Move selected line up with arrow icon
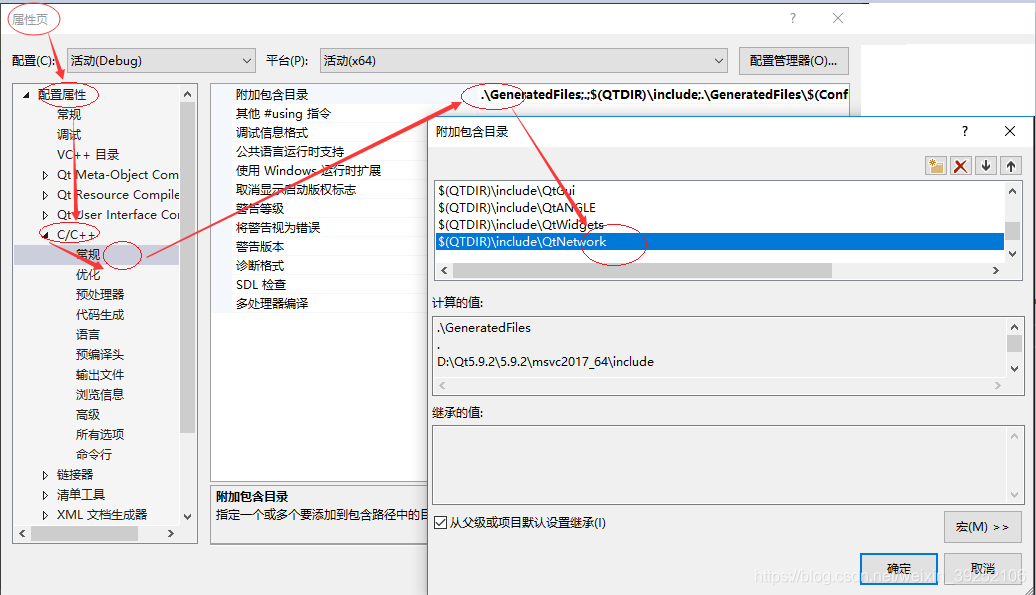Viewport: 1036px width, 595px height. (1011, 166)
